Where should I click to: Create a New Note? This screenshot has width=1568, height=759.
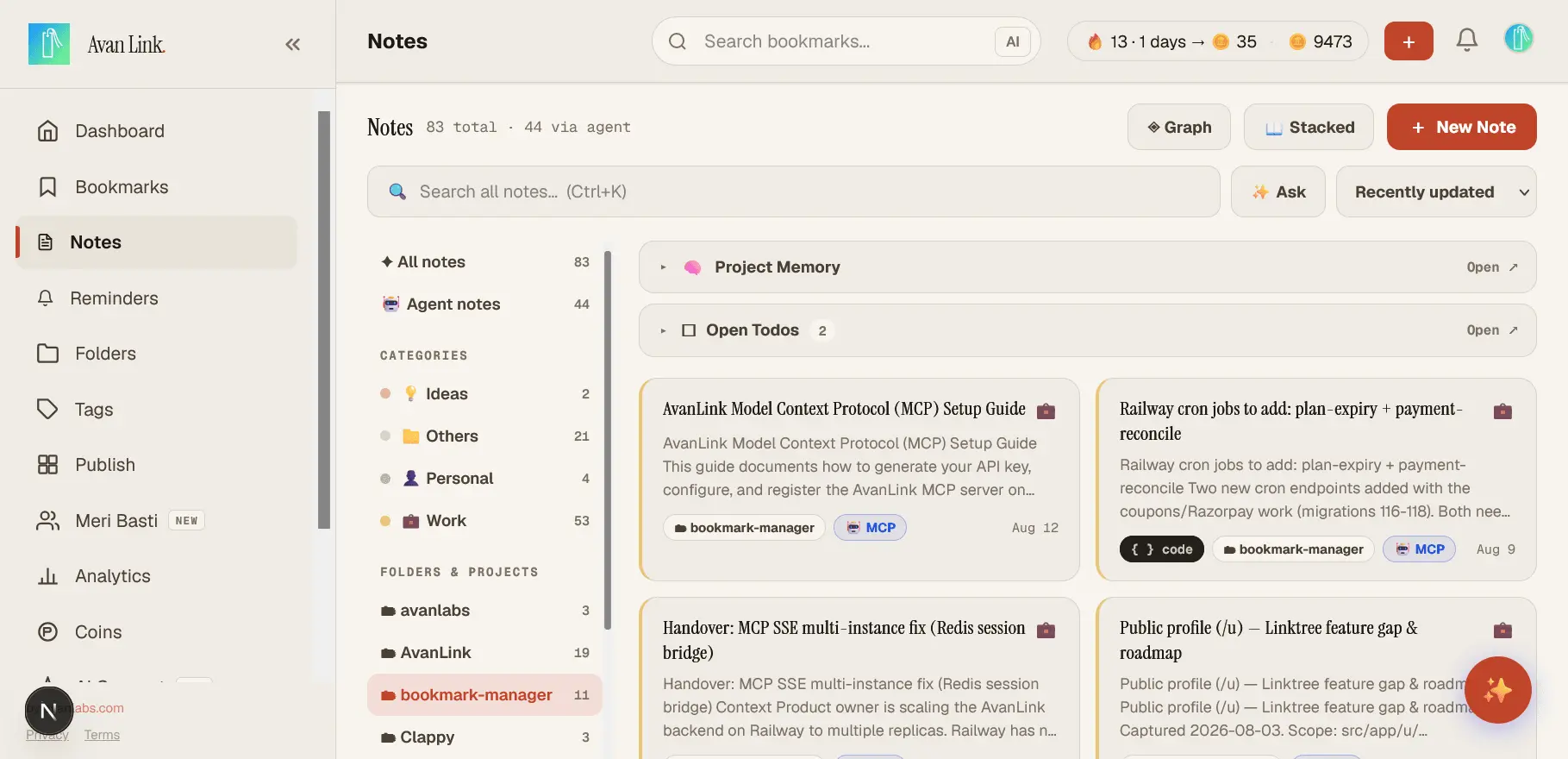point(1462,128)
